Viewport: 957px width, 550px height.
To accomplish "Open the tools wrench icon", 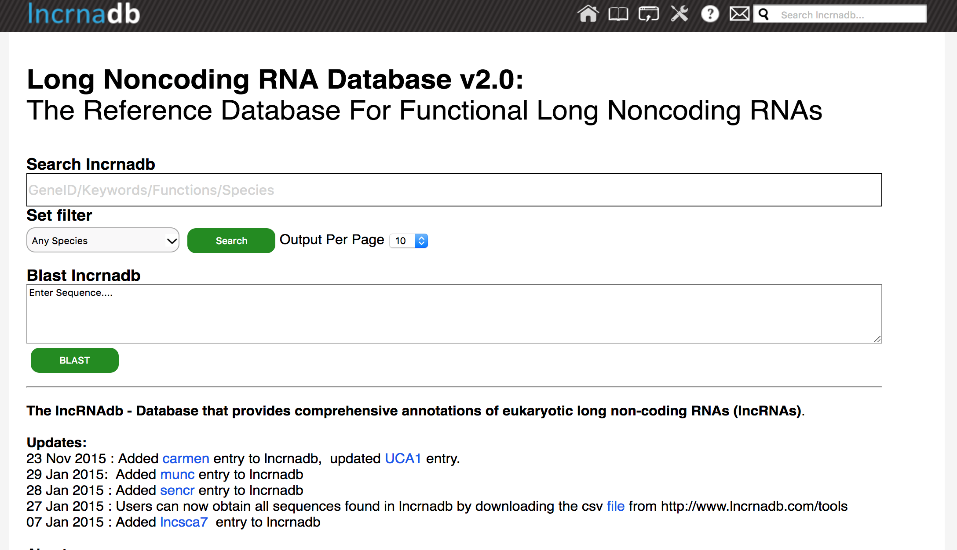I will point(680,14).
